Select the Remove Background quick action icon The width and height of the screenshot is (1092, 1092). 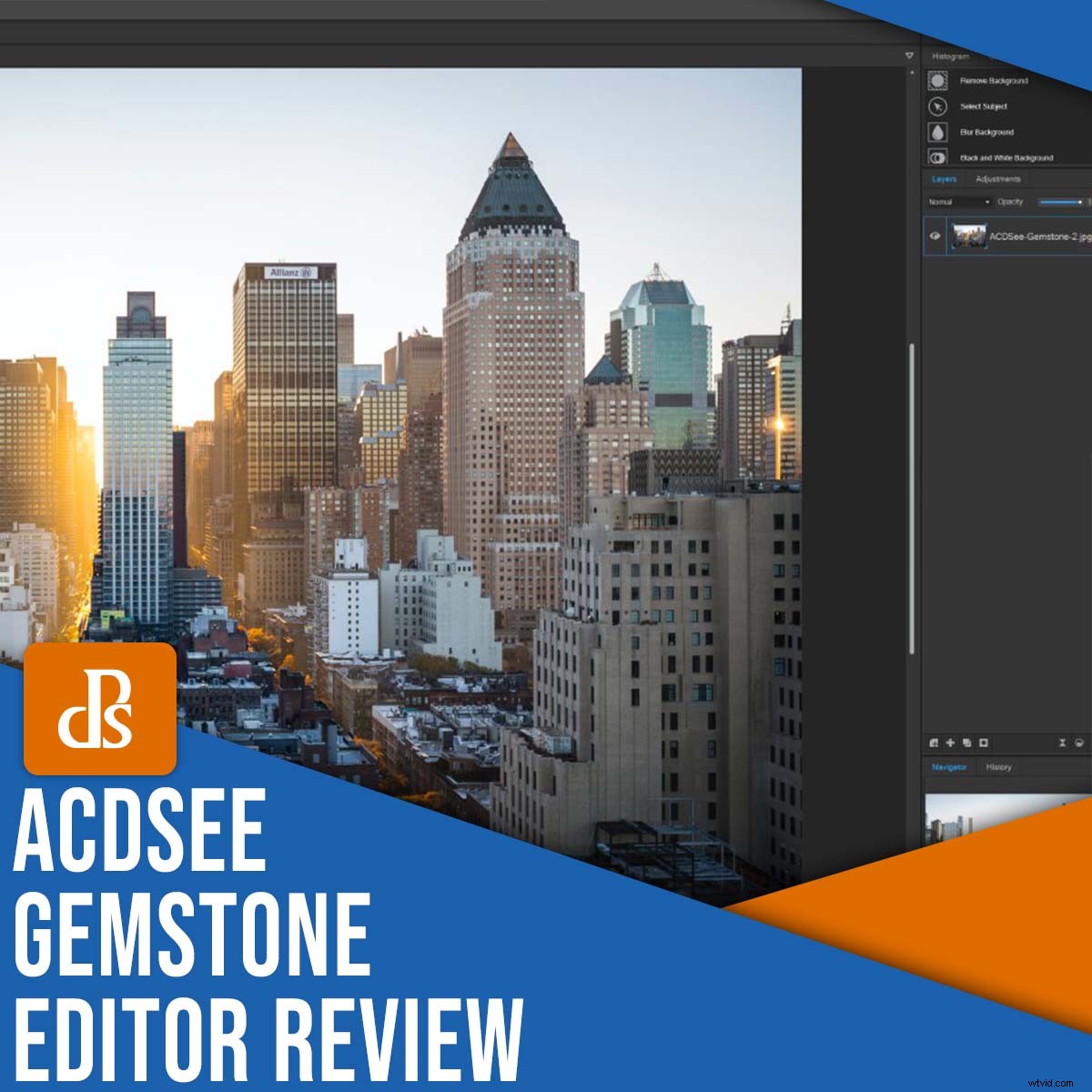pyautogui.click(x=937, y=80)
